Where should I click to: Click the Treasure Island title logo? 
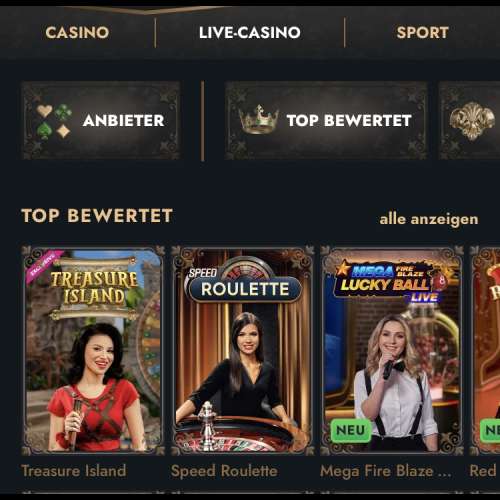pos(94,288)
